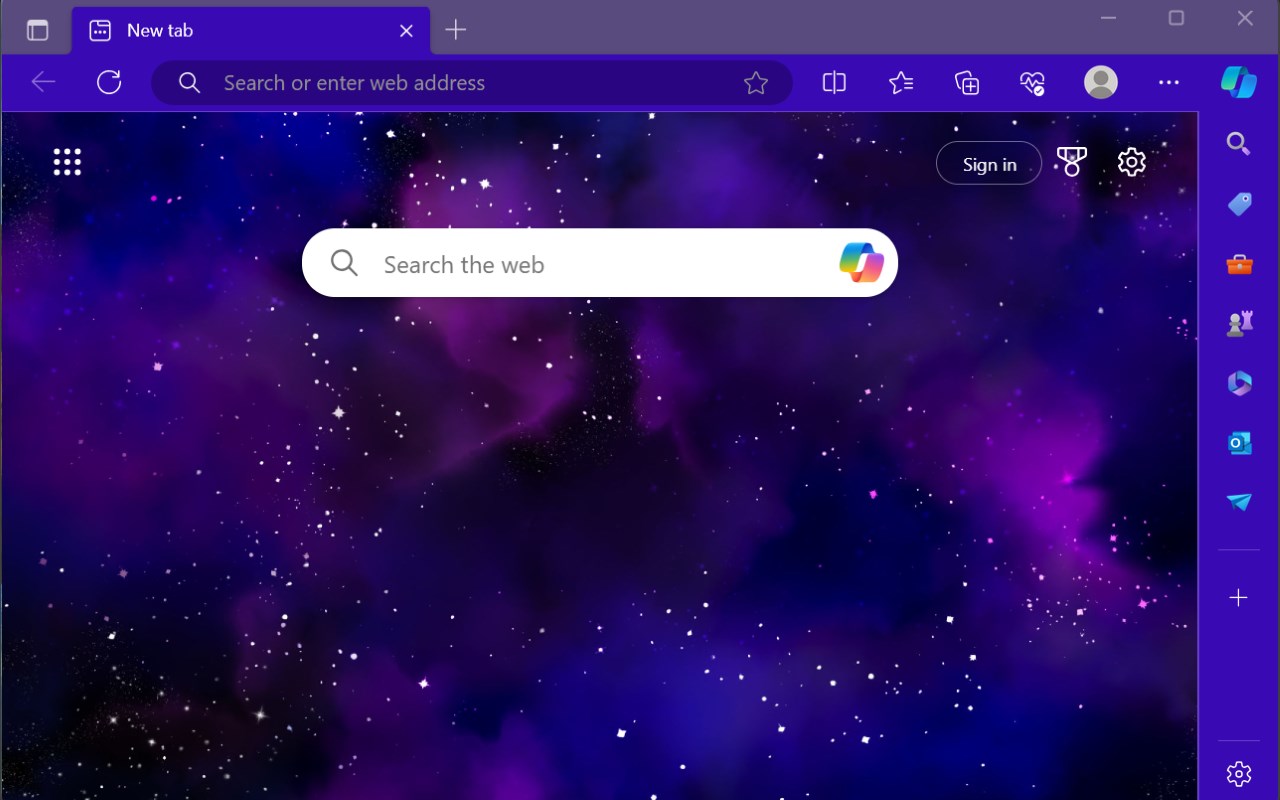Maximize the browser window
The height and width of the screenshot is (800, 1280).
point(1176,18)
